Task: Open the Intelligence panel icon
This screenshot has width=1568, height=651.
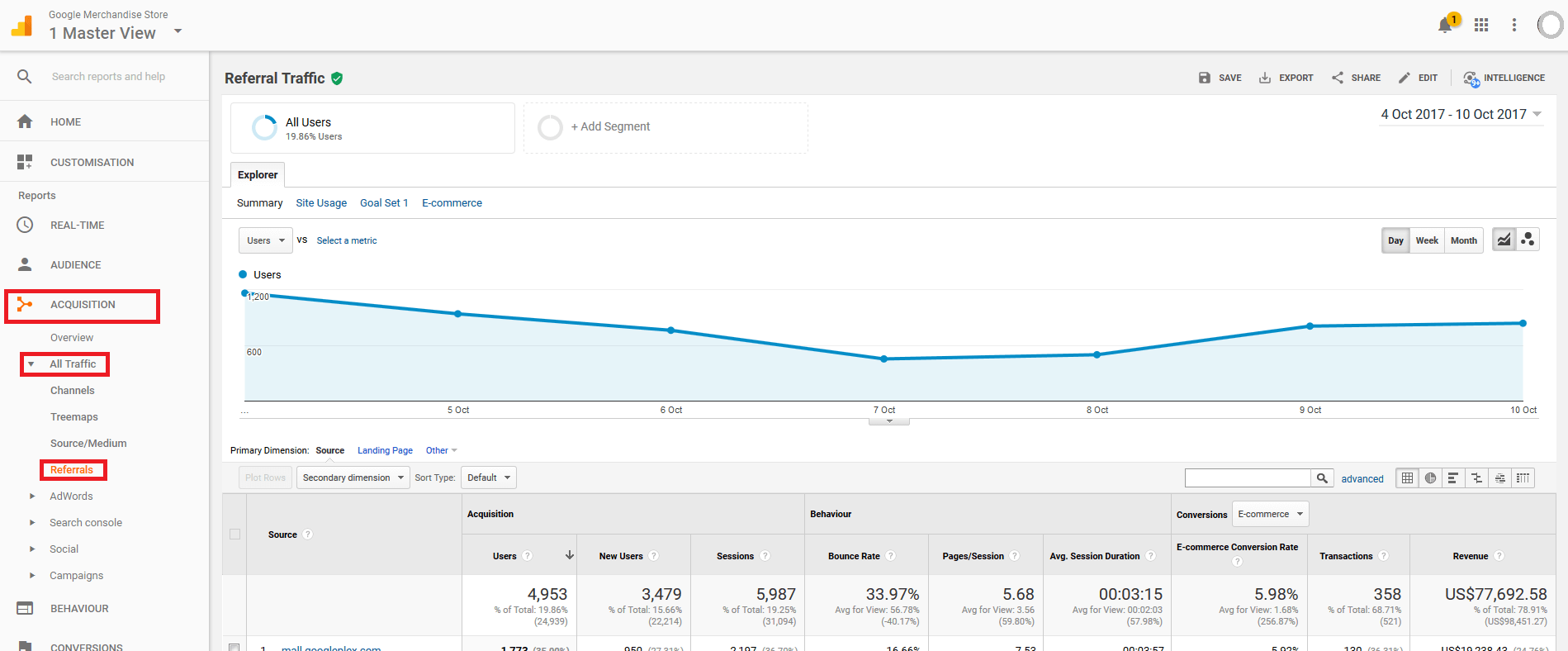Action: click(1471, 78)
